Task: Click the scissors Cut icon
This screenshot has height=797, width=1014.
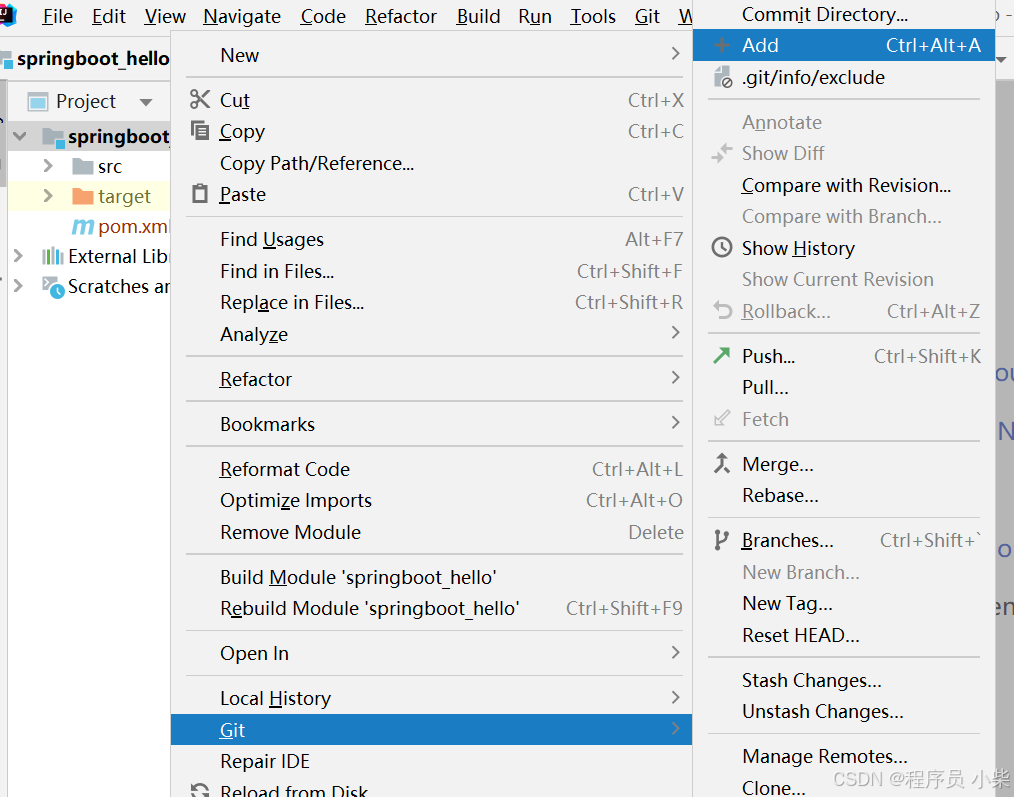Action: tap(200, 100)
